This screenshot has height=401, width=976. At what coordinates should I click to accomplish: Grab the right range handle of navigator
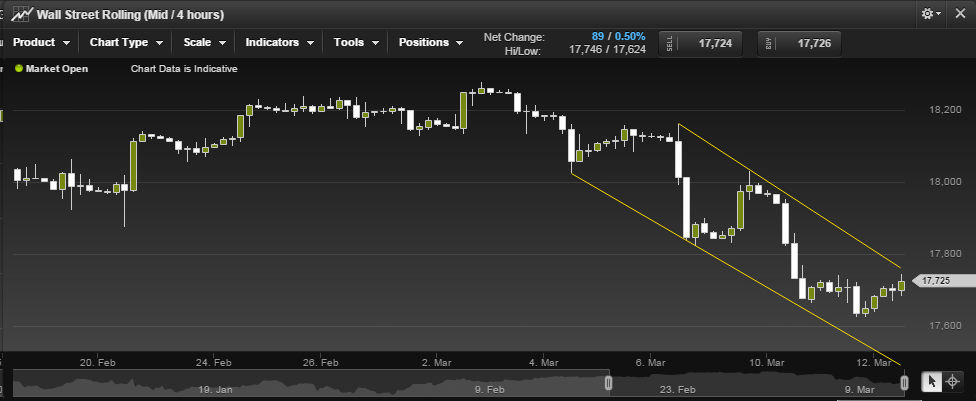[904, 383]
